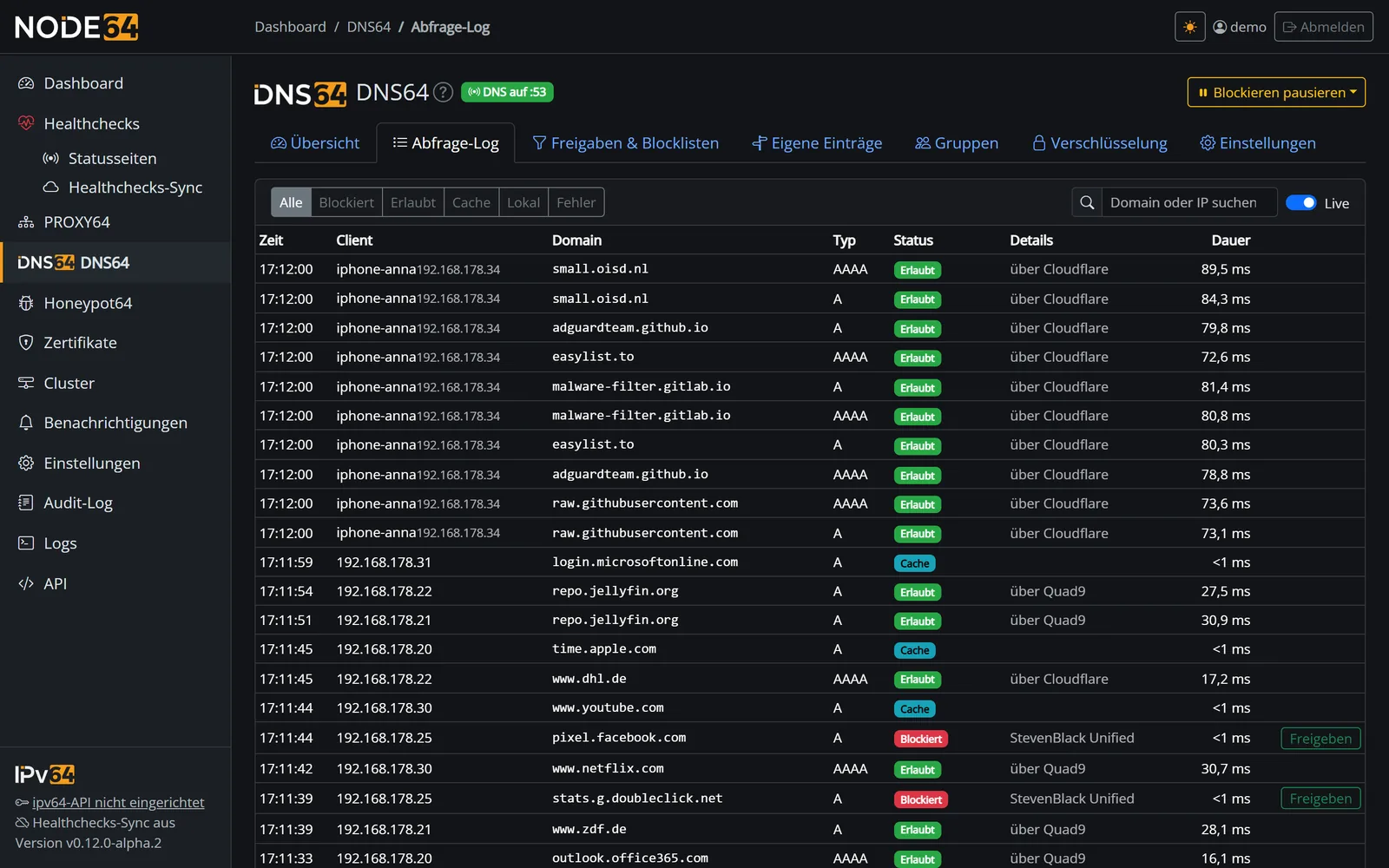This screenshot has width=1389, height=868.
Task: Click the Abmelden button
Action: click(x=1323, y=27)
